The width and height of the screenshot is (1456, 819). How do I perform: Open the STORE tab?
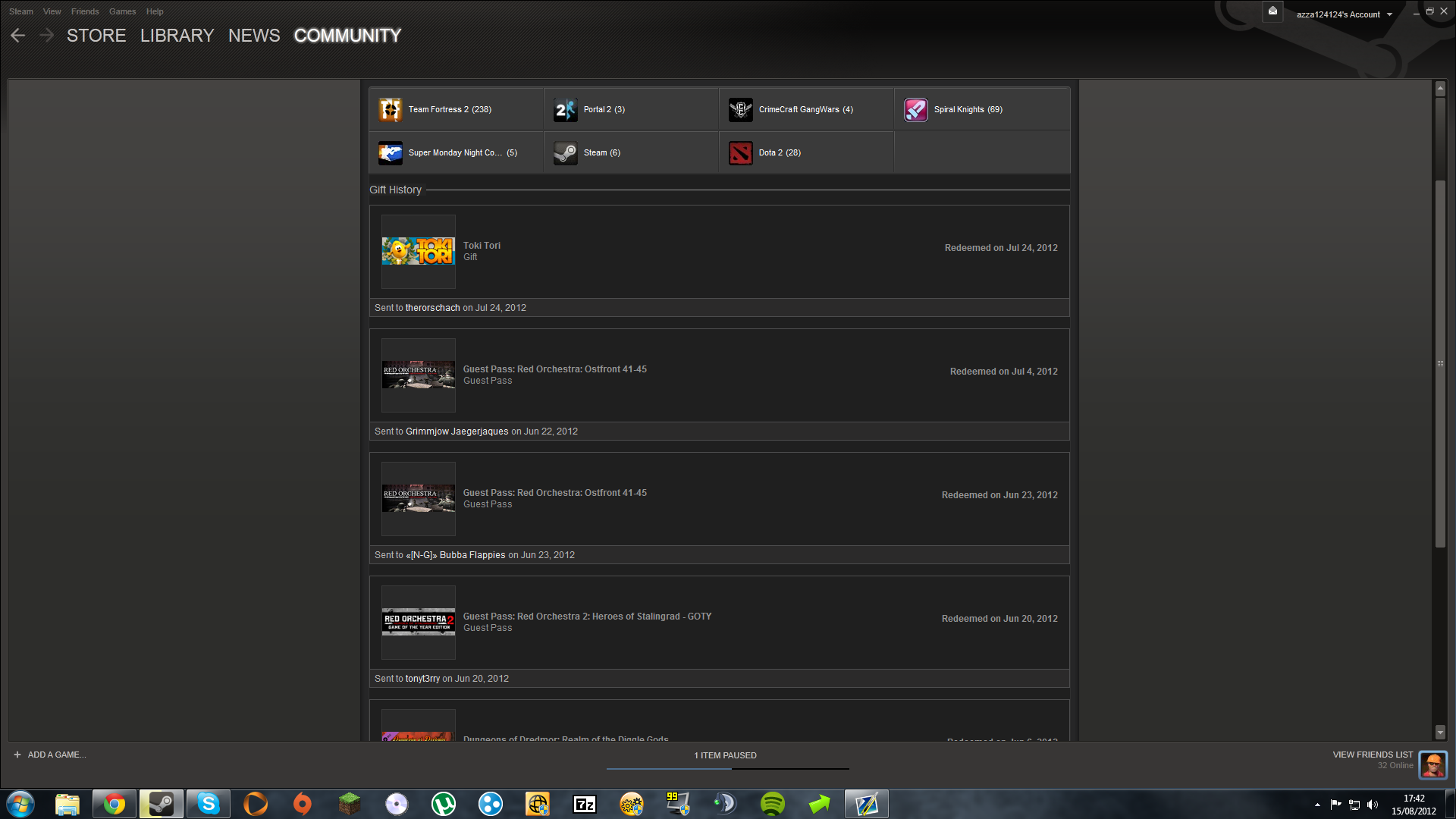[96, 36]
